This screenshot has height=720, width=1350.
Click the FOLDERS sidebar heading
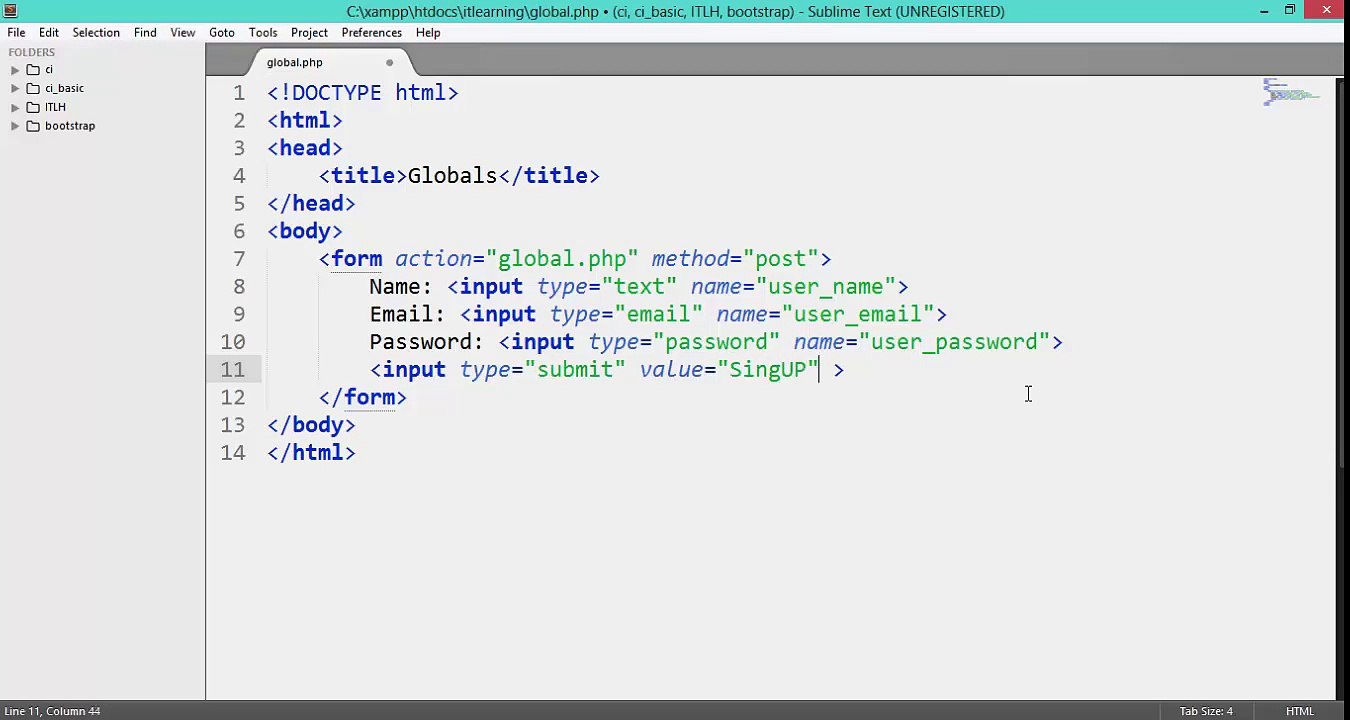32,52
